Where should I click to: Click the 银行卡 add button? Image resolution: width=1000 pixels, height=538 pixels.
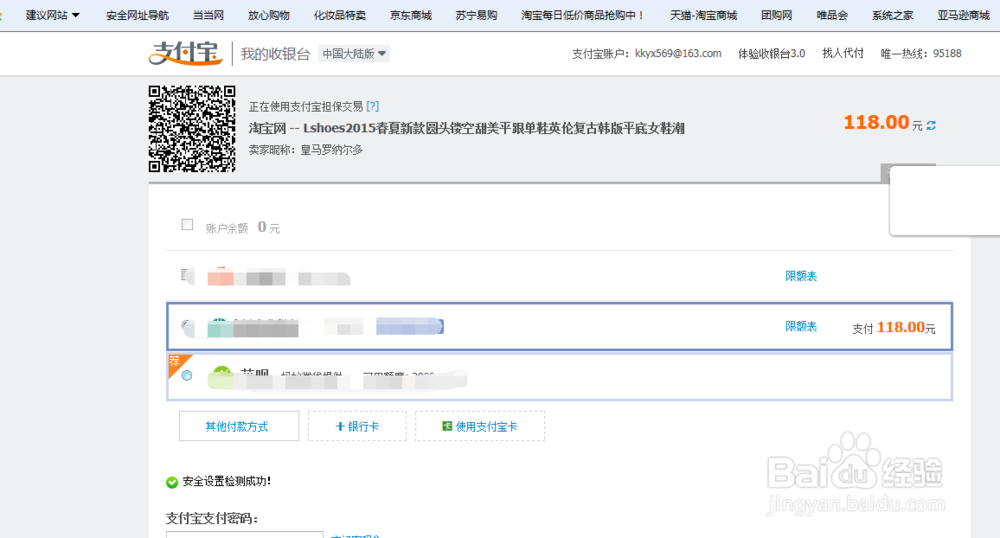coord(357,426)
